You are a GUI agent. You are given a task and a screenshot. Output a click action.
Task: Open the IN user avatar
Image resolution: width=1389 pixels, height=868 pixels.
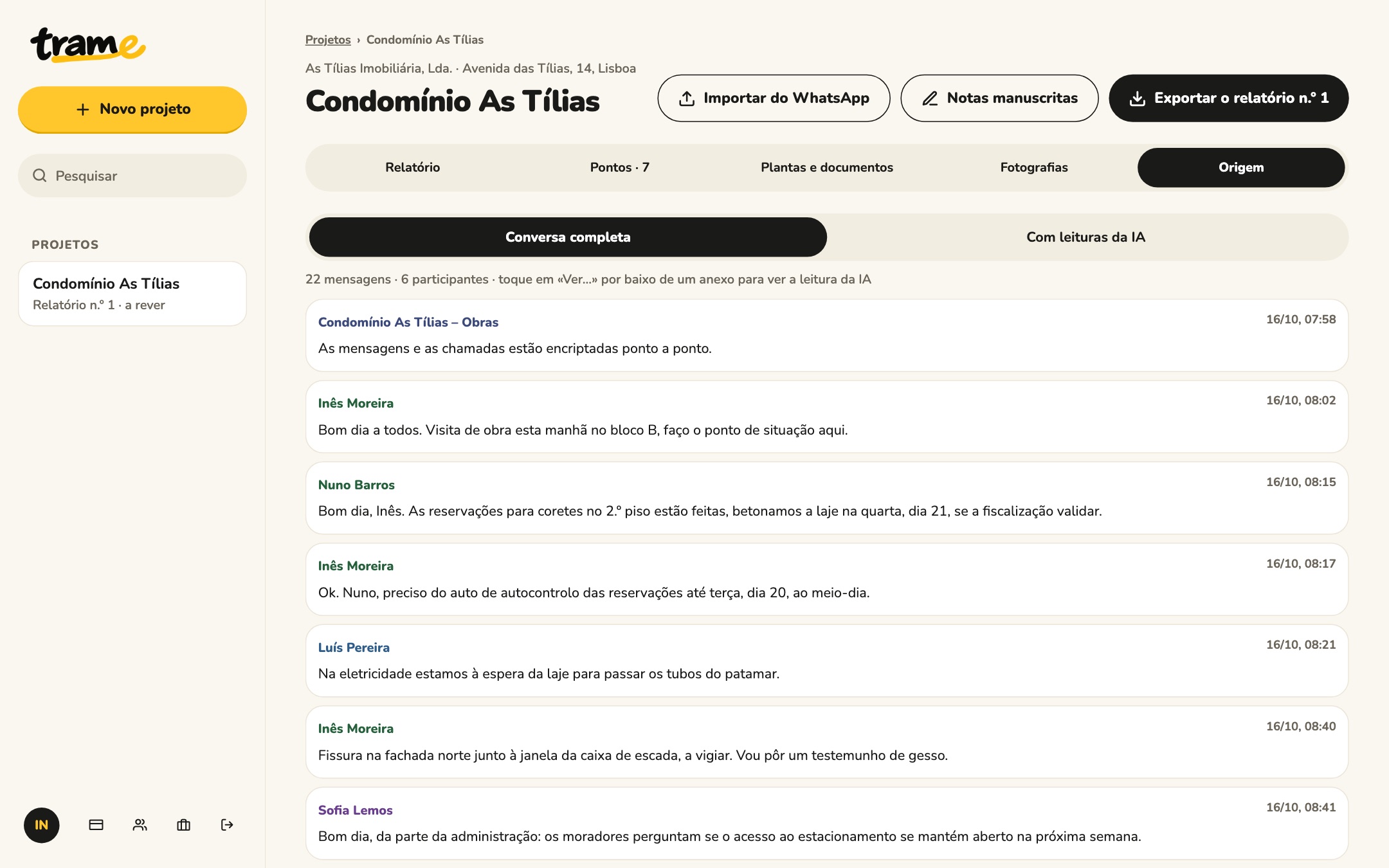point(42,825)
